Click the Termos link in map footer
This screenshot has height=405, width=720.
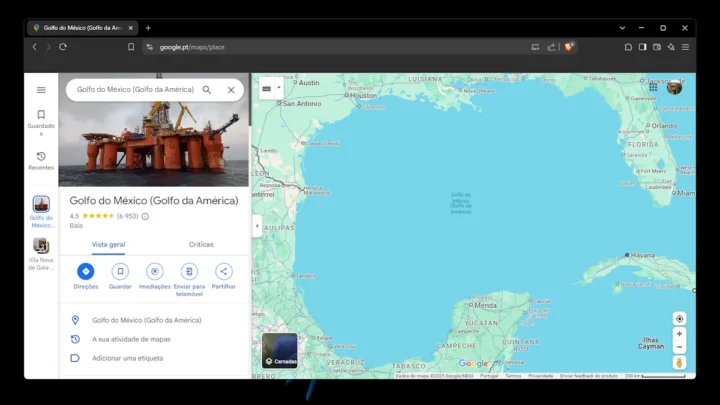pyautogui.click(x=513, y=376)
